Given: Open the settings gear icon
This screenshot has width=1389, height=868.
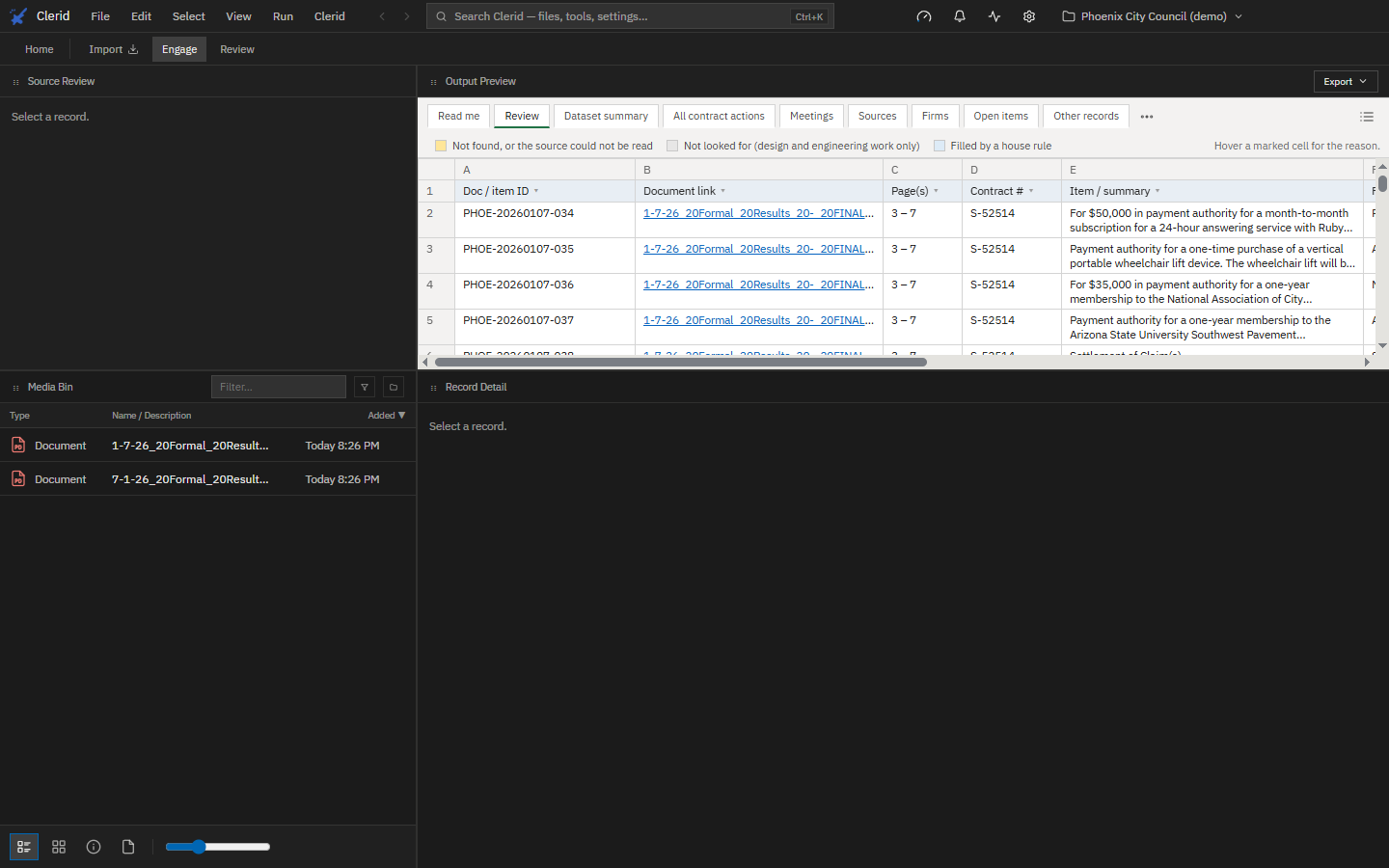Looking at the screenshot, I should pos(1029,16).
